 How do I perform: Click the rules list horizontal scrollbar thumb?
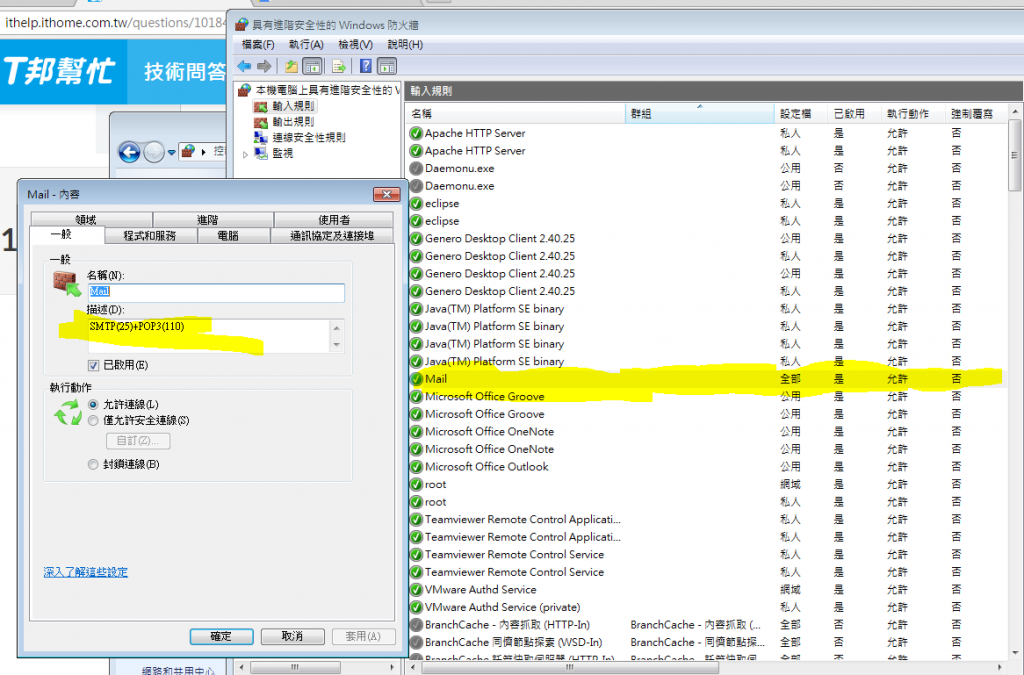tap(570, 667)
